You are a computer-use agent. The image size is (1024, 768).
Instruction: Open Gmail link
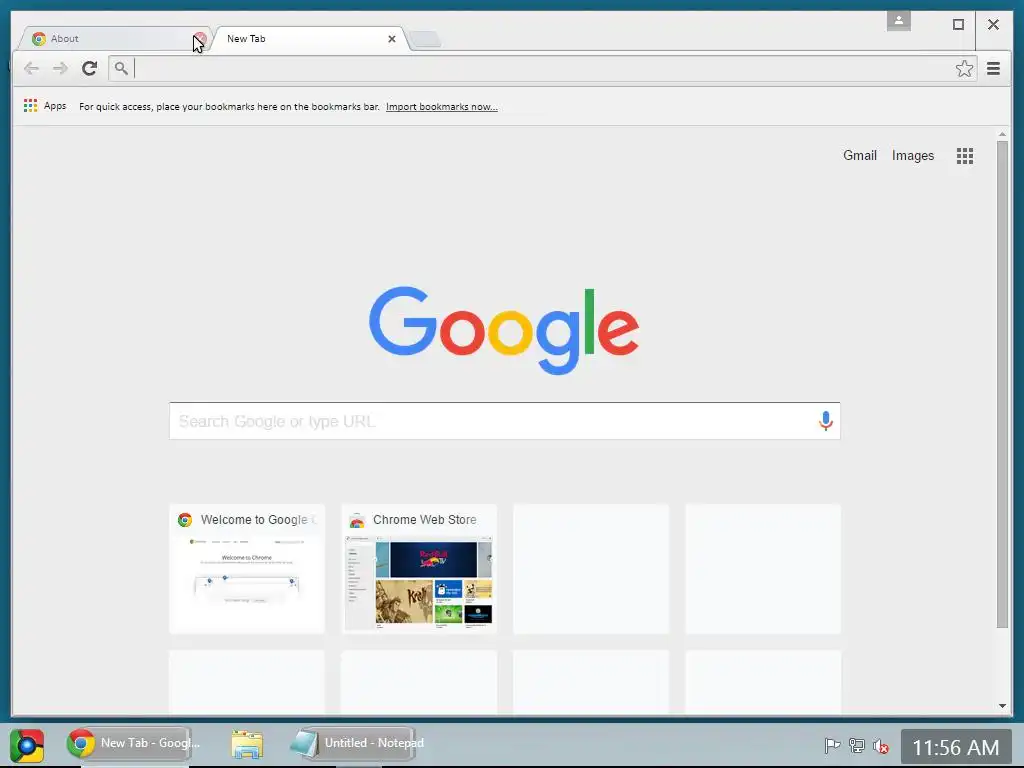pyautogui.click(x=859, y=155)
